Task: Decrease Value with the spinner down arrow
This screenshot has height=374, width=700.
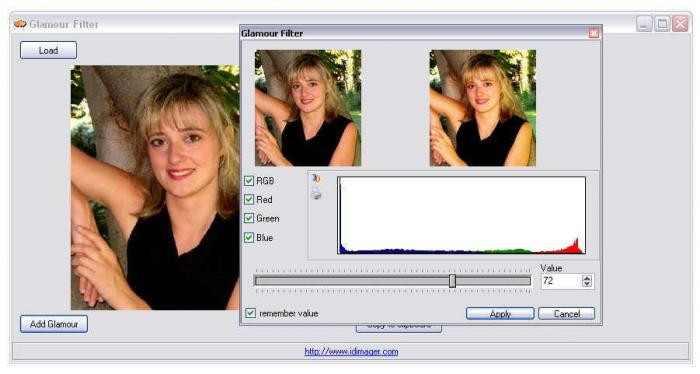Action: pos(587,284)
